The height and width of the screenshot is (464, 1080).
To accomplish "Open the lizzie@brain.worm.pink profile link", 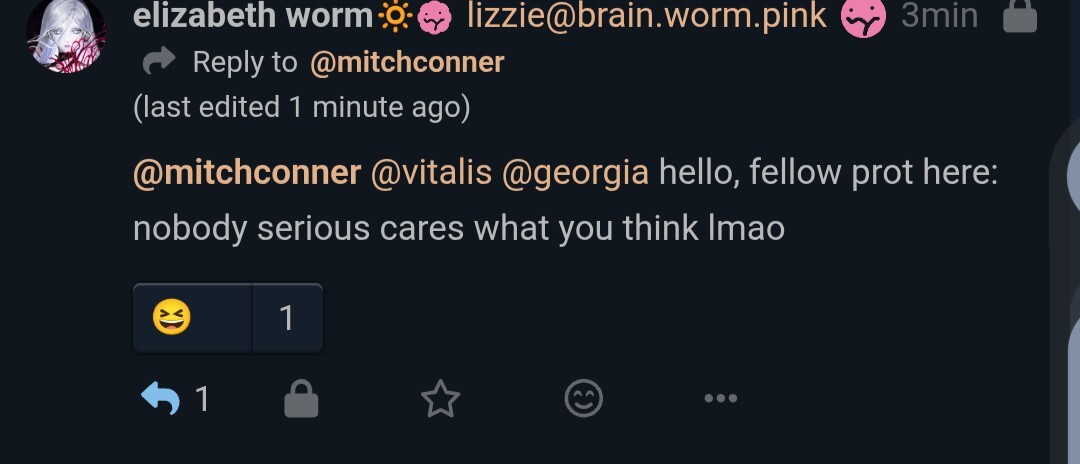I will coord(647,15).
